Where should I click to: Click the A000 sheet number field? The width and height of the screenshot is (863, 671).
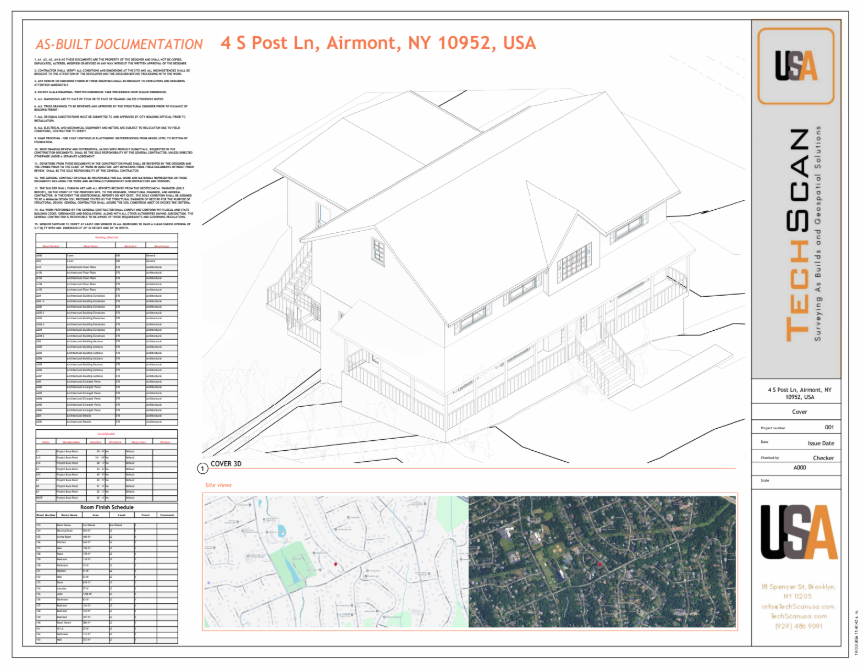pos(799,467)
